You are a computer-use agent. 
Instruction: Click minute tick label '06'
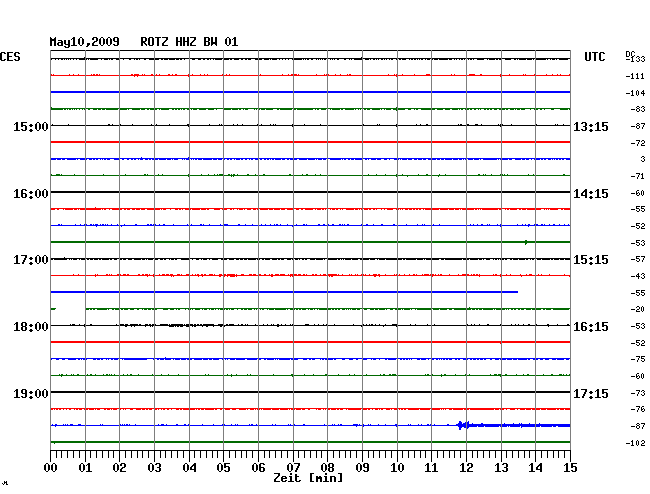258,468
